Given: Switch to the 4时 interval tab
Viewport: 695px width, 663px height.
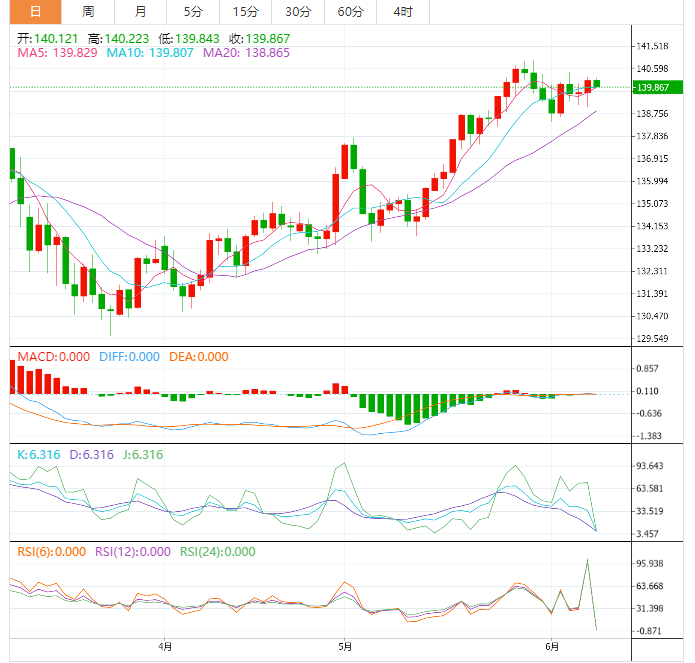Looking at the screenshot, I should (x=403, y=12).
